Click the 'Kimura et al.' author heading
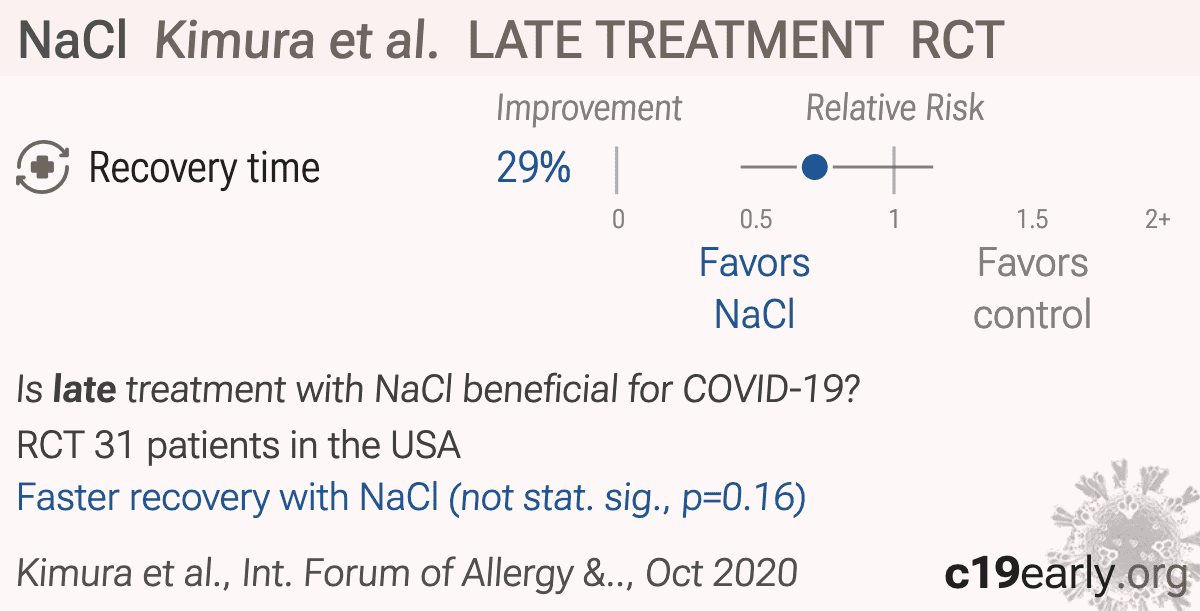Image resolution: width=1200 pixels, height=611 pixels. click(x=297, y=39)
